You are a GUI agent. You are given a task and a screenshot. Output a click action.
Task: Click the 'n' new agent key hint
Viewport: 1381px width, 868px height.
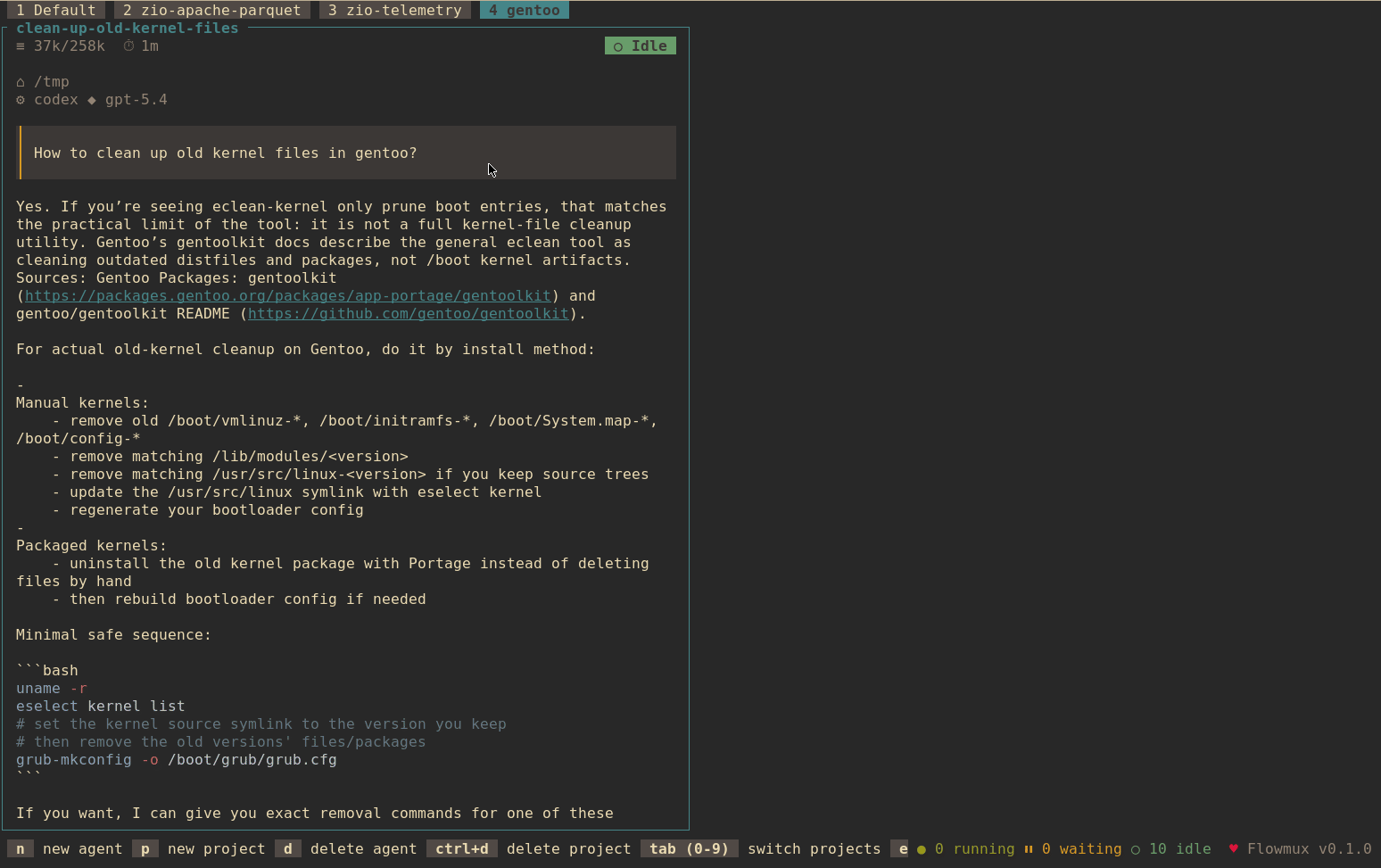tap(21, 849)
